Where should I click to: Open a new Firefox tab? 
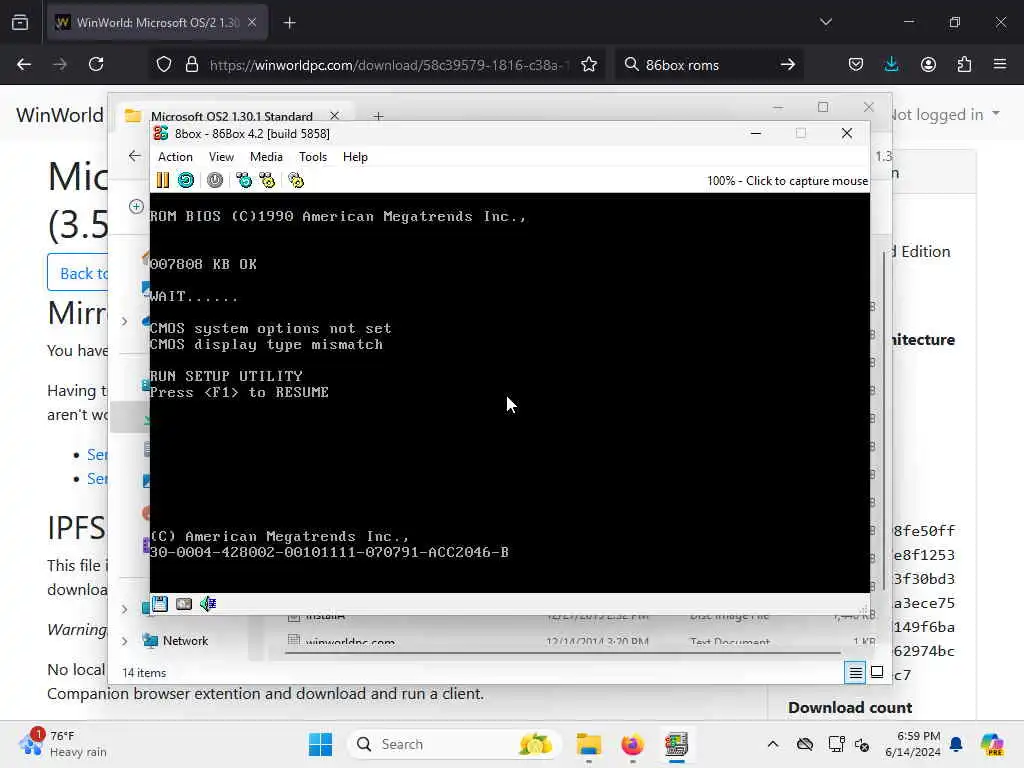(x=290, y=23)
